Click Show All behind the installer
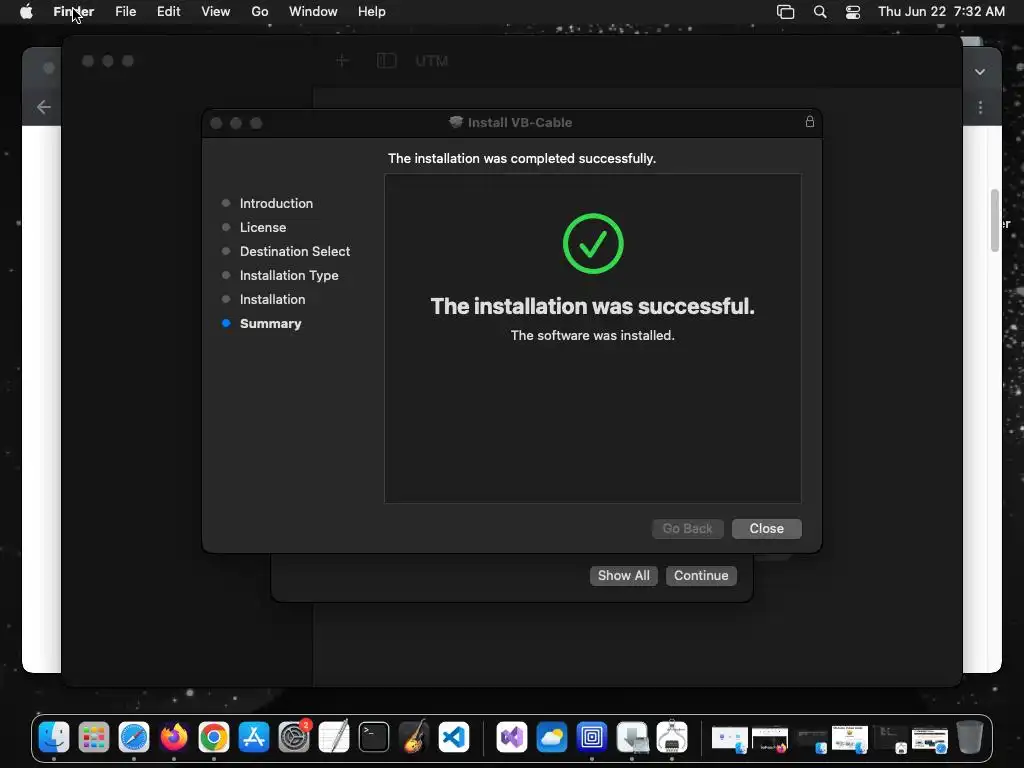1024x768 pixels. tap(624, 575)
